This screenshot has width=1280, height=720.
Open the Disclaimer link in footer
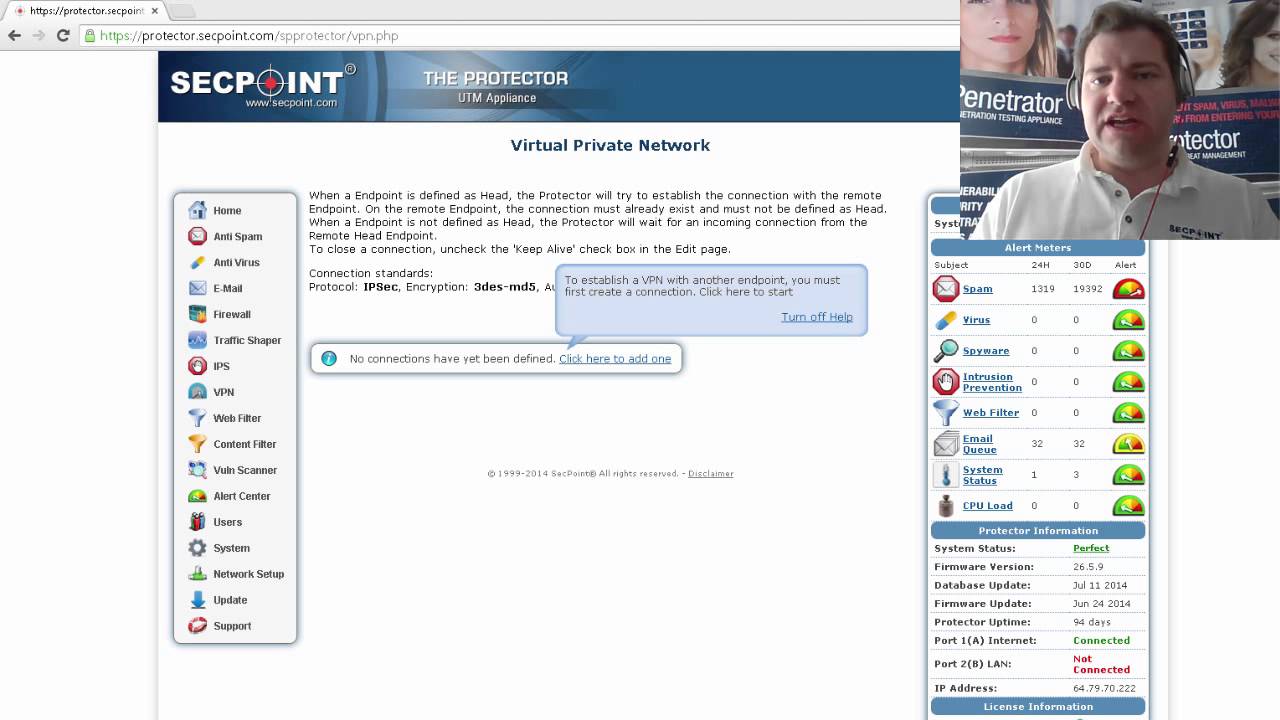coord(711,474)
